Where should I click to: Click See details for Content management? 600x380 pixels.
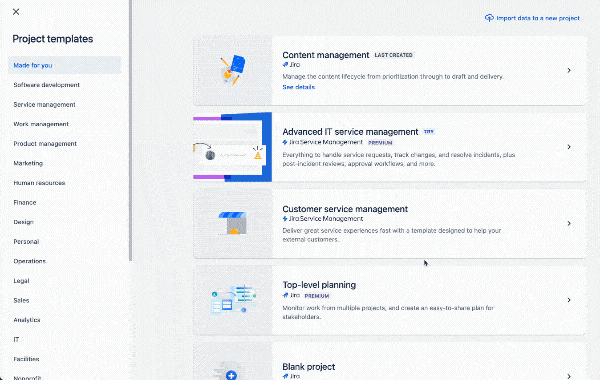[298, 87]
